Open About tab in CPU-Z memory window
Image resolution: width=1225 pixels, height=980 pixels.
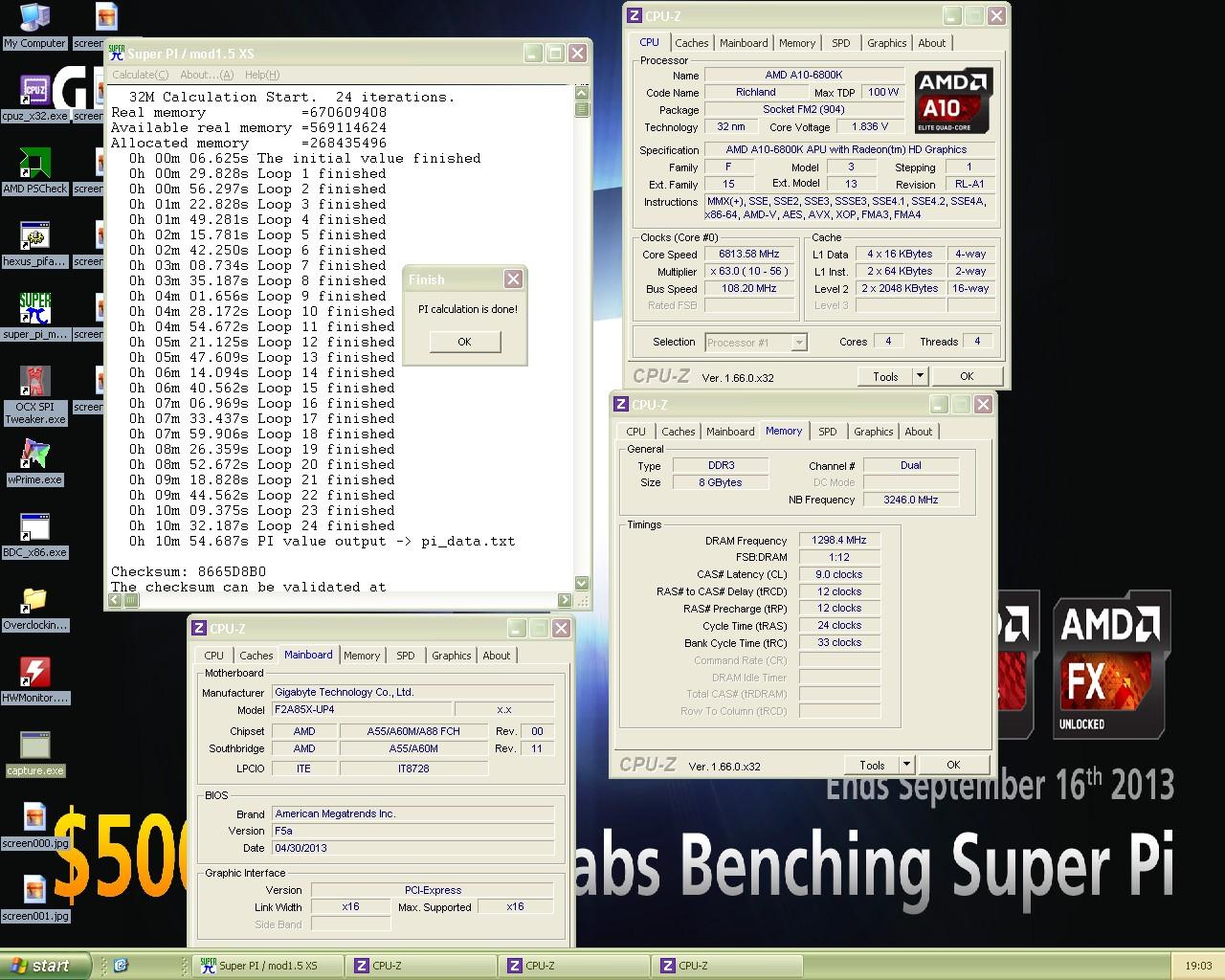click(919, 432)
